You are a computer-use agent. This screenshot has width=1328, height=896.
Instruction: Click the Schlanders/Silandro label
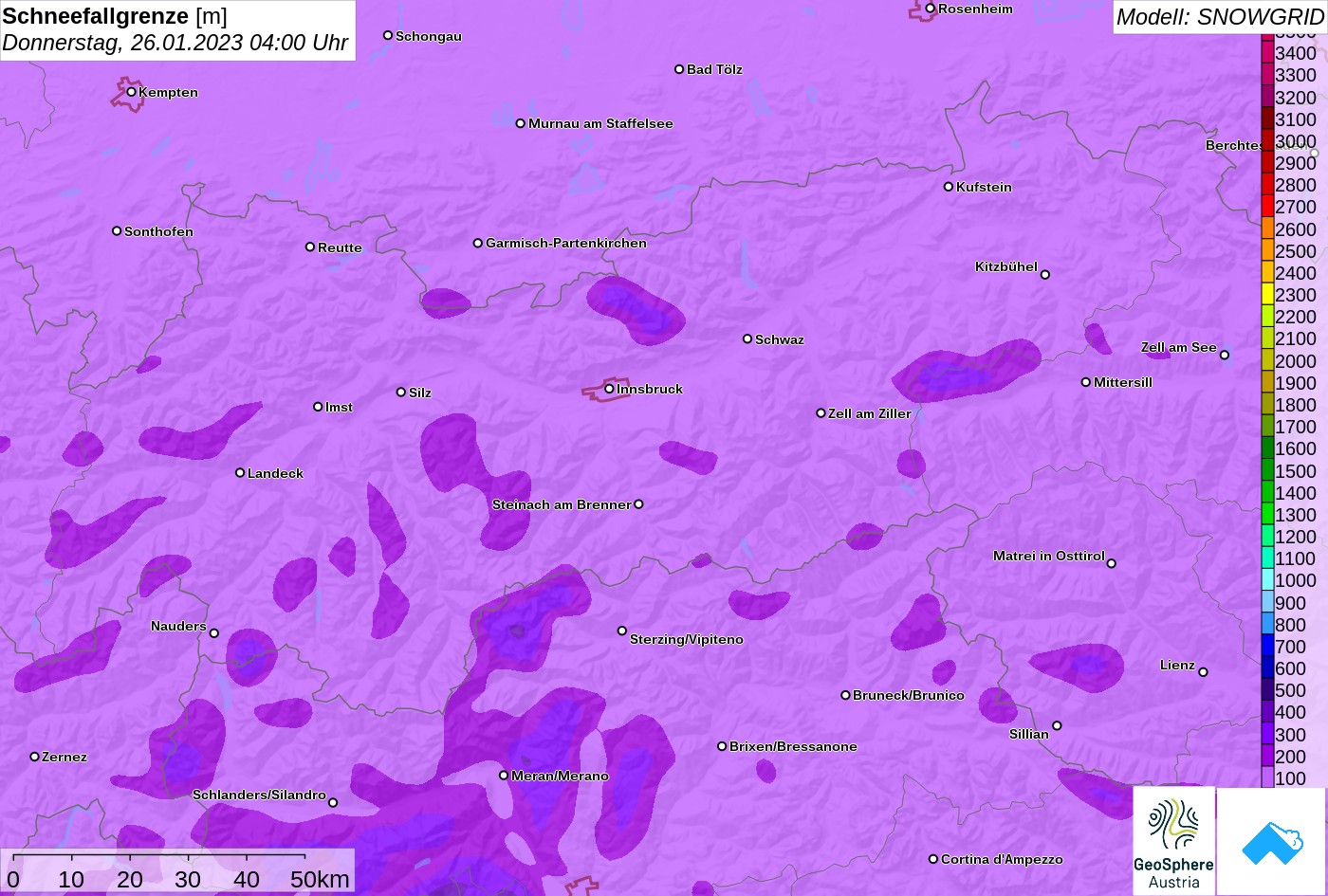[x=259, y=795]
